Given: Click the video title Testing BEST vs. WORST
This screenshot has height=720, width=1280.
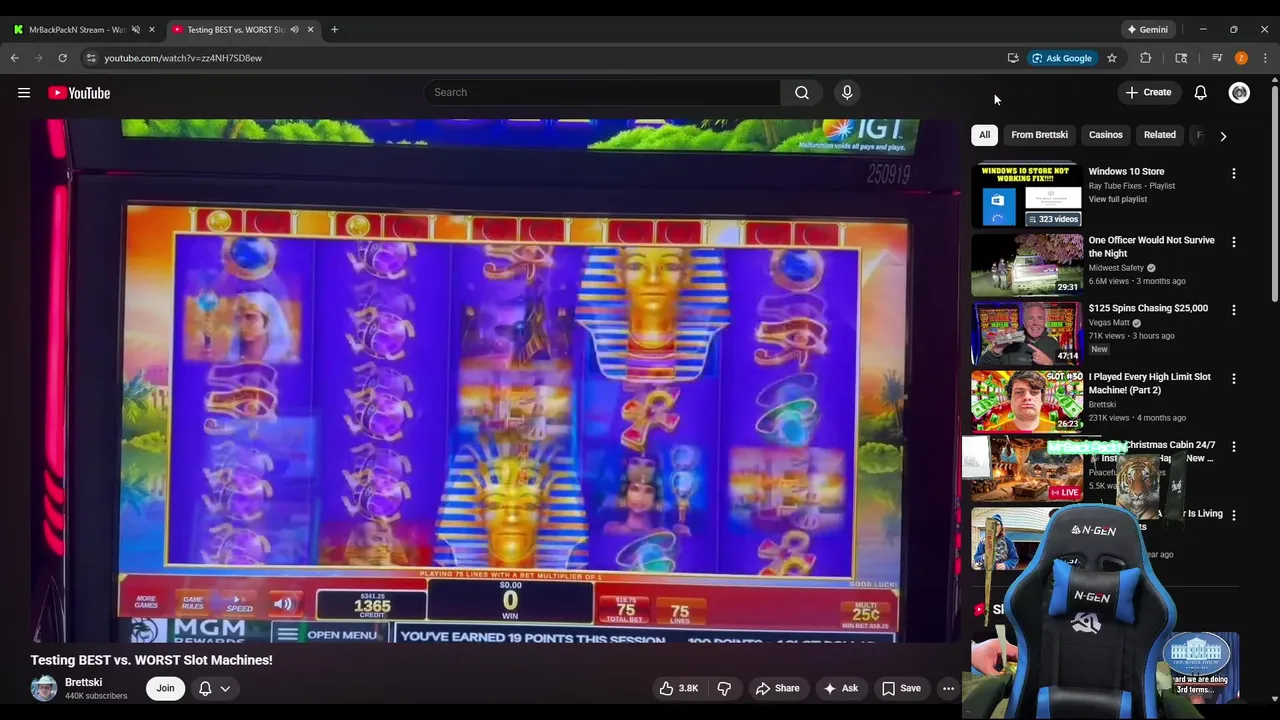Looking at the screenshot, I should click(151, 660).
